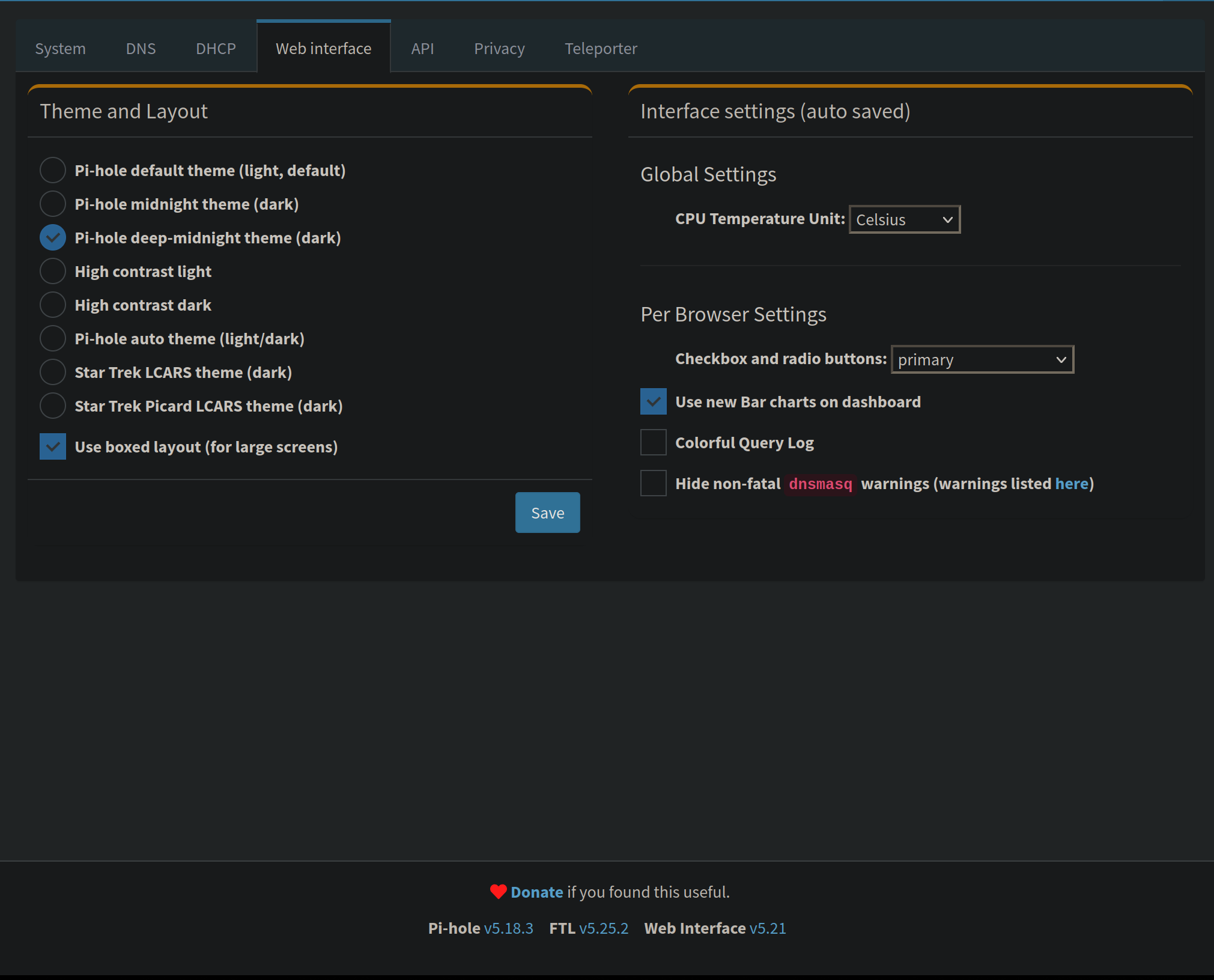Screen dimensions: 1214x980
Task: Open CPU Temperature Unit dropdown
Action: pos(904,220)
